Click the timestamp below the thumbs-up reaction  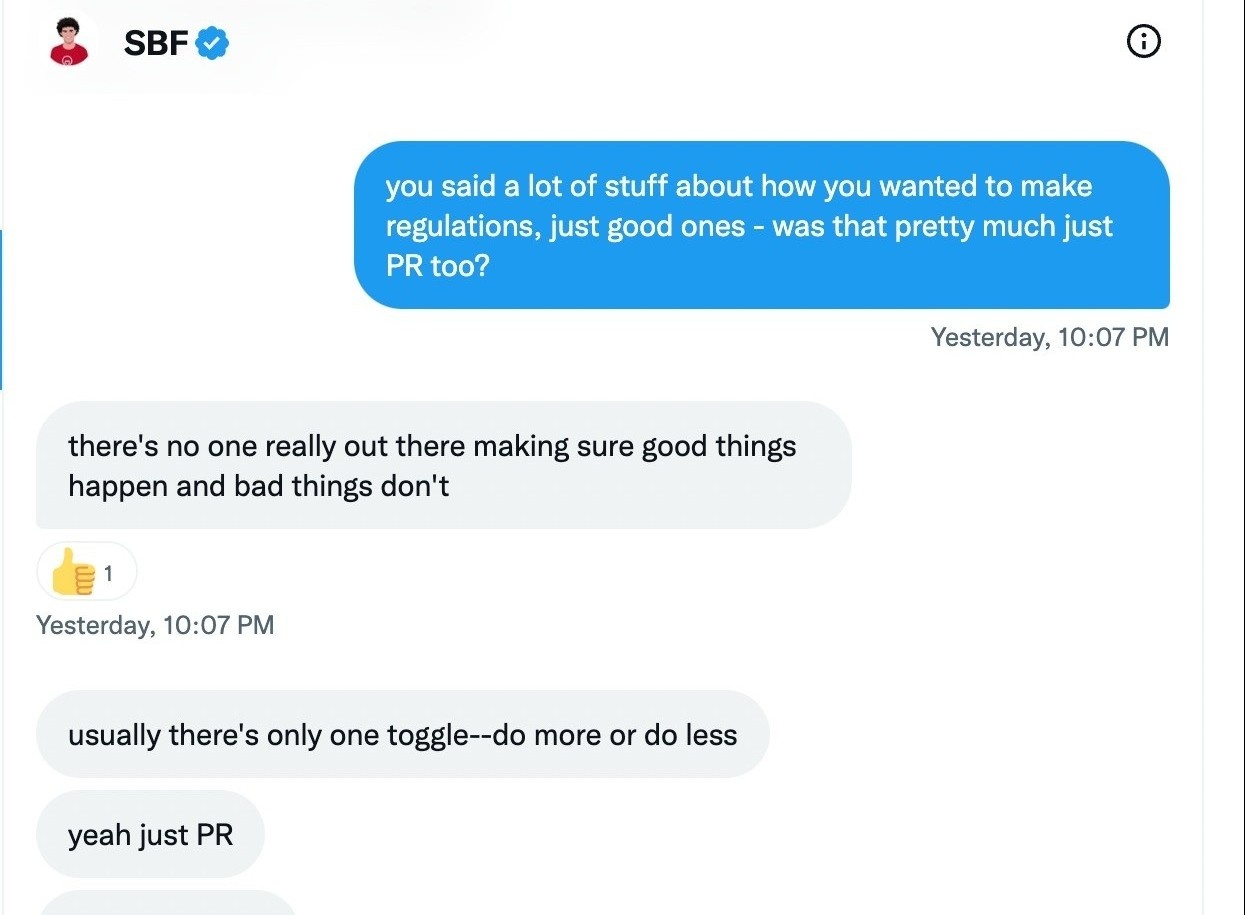pos(155,625)
